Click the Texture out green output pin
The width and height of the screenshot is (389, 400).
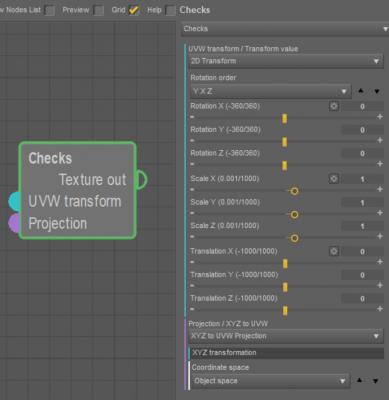point(141,180)
